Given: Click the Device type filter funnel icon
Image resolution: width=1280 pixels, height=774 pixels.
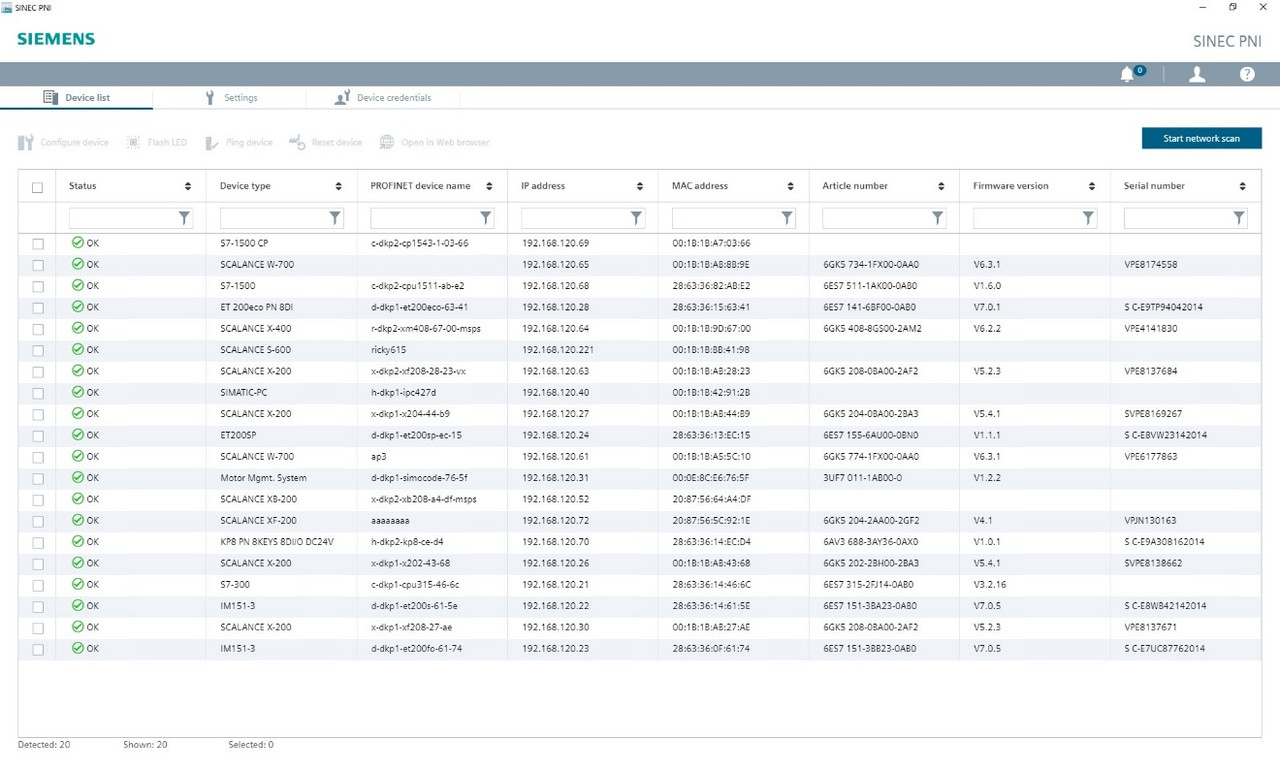Looking at the screenshot, I should coord(335,218).
